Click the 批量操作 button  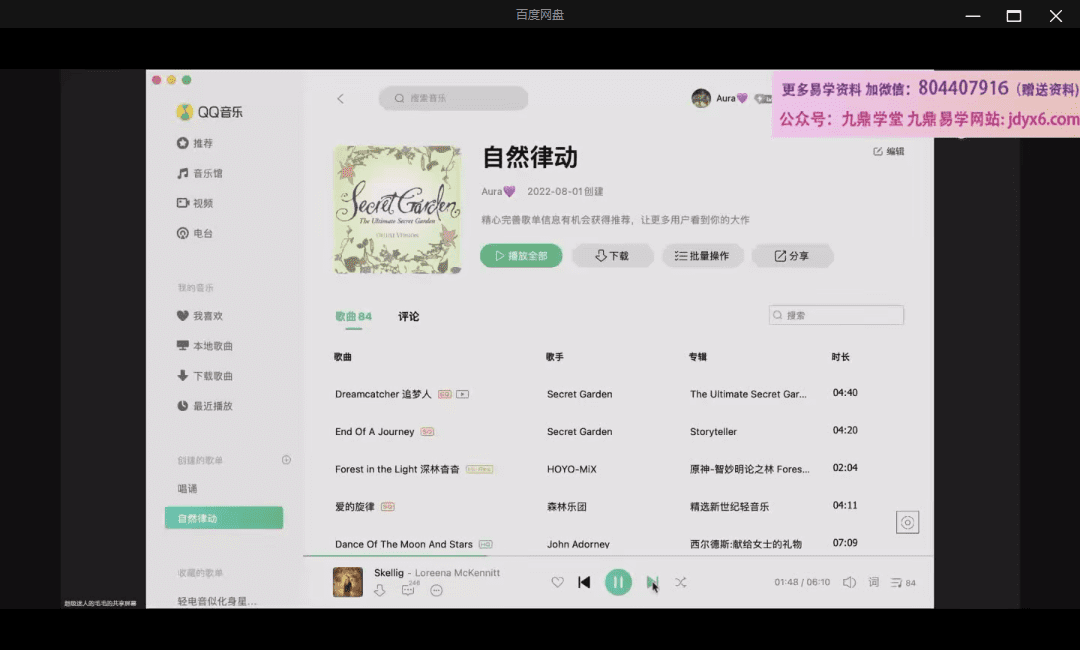pos(702,256)
